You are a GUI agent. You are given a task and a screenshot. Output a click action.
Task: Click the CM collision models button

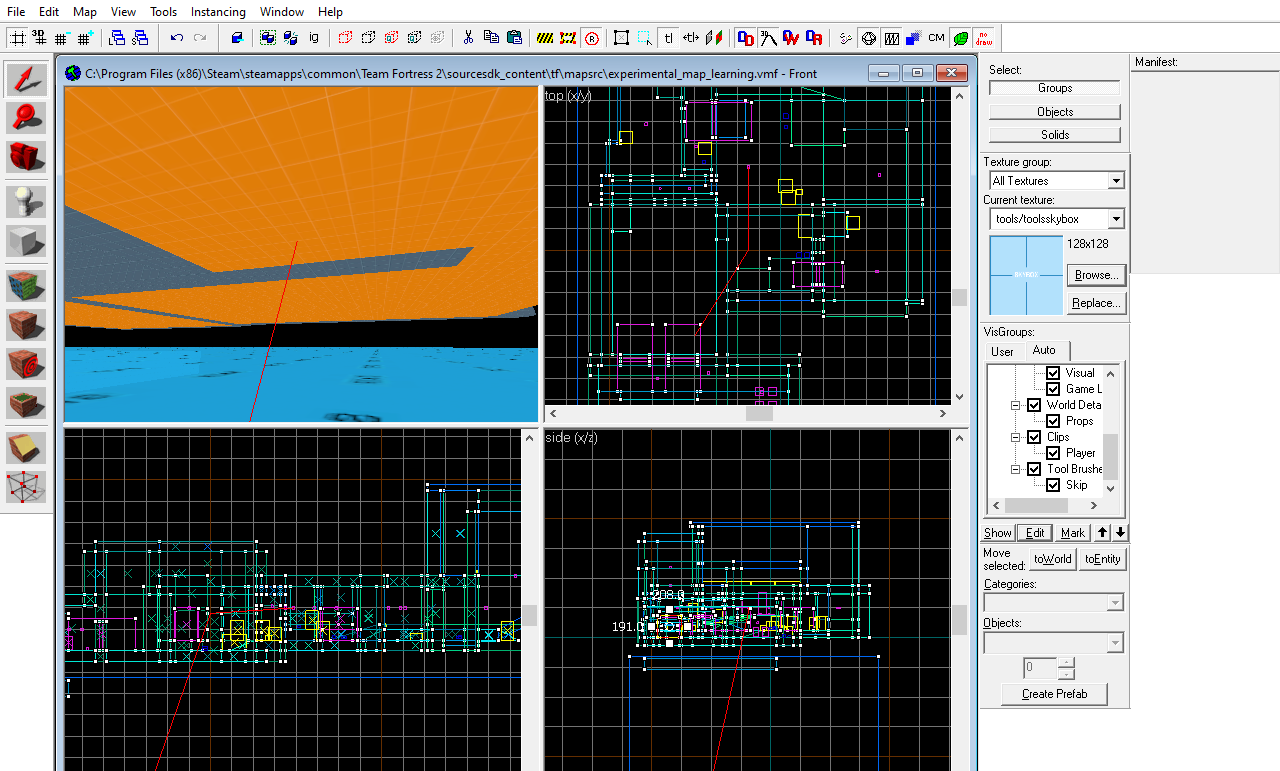click(936, 38)
